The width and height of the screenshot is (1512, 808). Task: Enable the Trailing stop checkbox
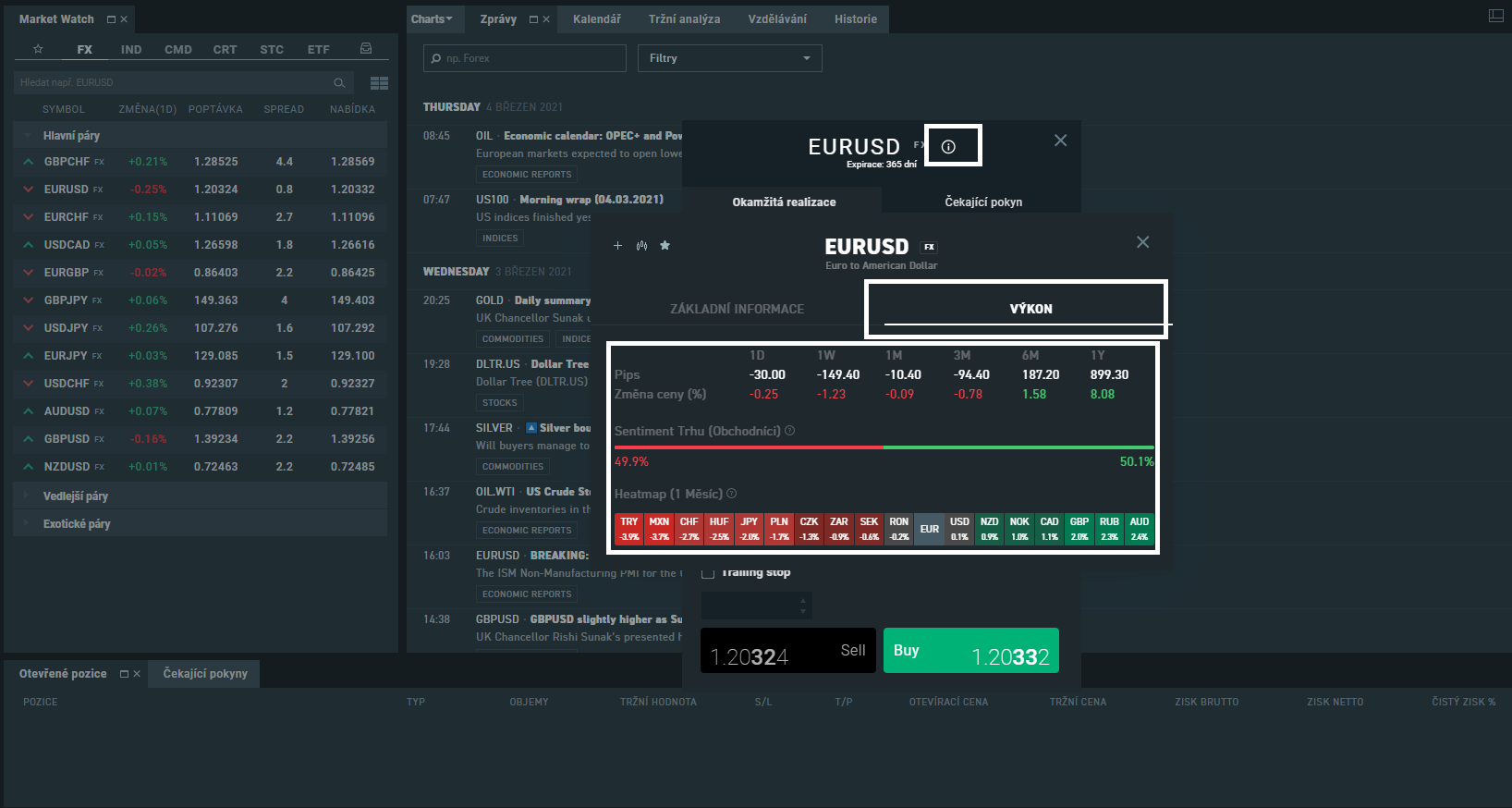708,573
